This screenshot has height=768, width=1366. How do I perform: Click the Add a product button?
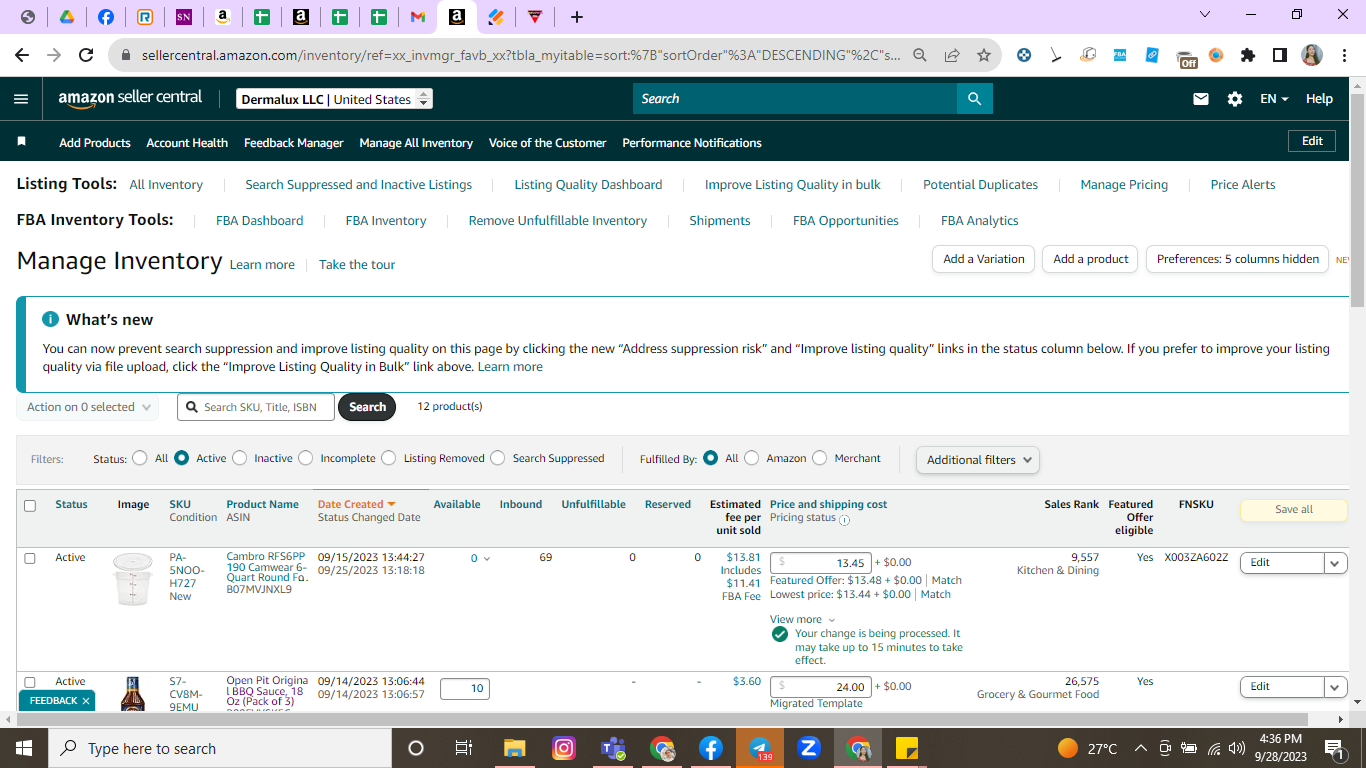pos(1091,259)
